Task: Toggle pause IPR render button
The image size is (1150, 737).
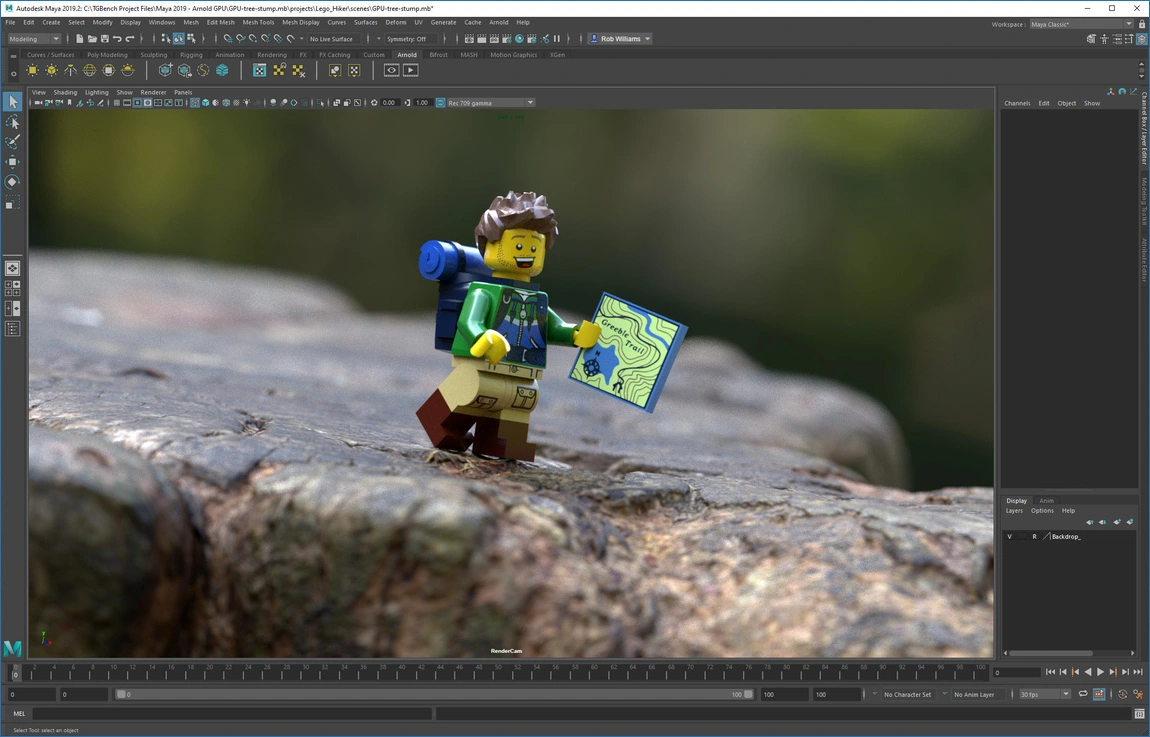Action: click(557, 39)
